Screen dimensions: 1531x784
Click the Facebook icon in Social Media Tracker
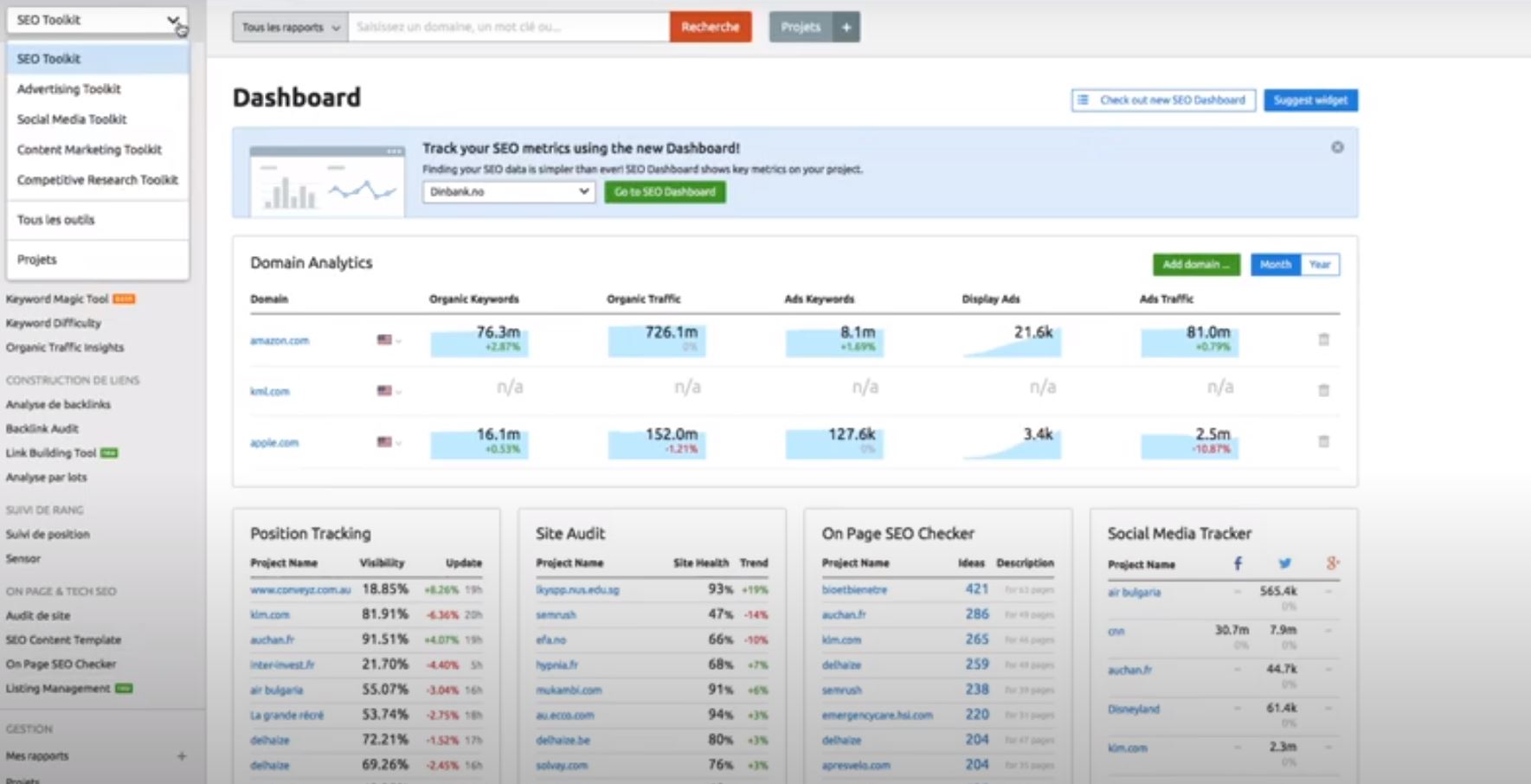click(1238, 563)
